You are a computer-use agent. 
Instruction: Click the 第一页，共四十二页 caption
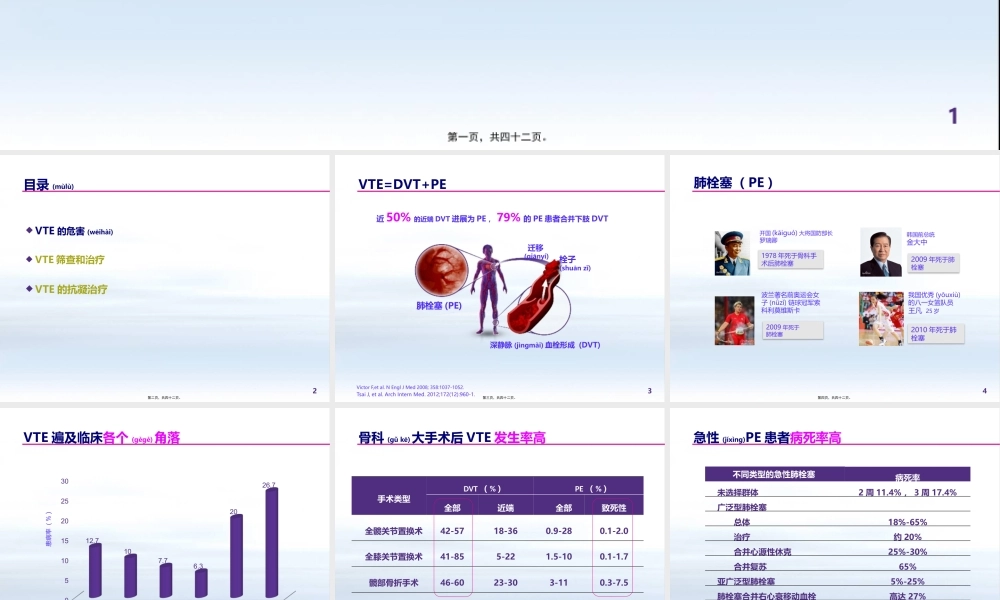(x=498, y=135)
